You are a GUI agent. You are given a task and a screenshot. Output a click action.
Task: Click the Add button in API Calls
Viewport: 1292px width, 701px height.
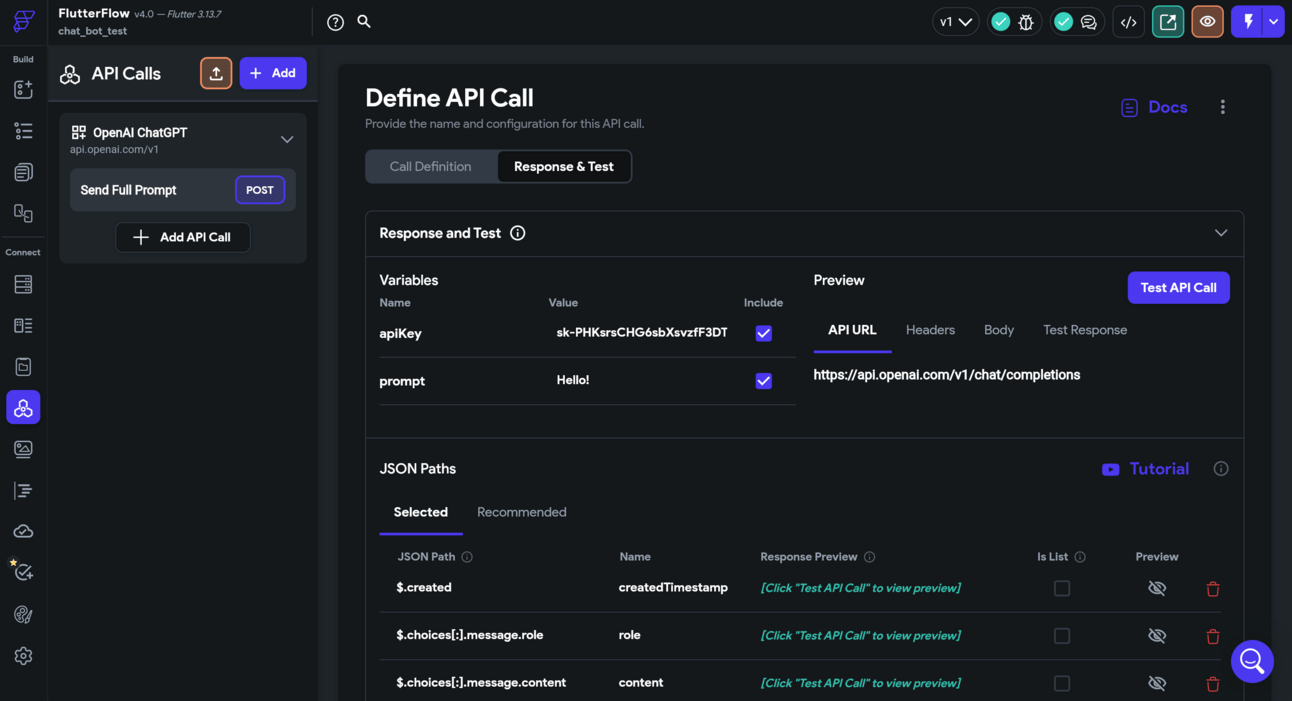point(273,73)
